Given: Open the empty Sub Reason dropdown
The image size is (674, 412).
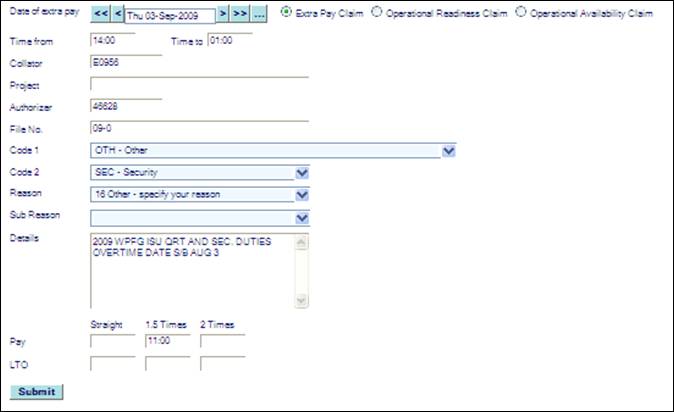Looking at the screenshot, I should [x=302, y=216].
